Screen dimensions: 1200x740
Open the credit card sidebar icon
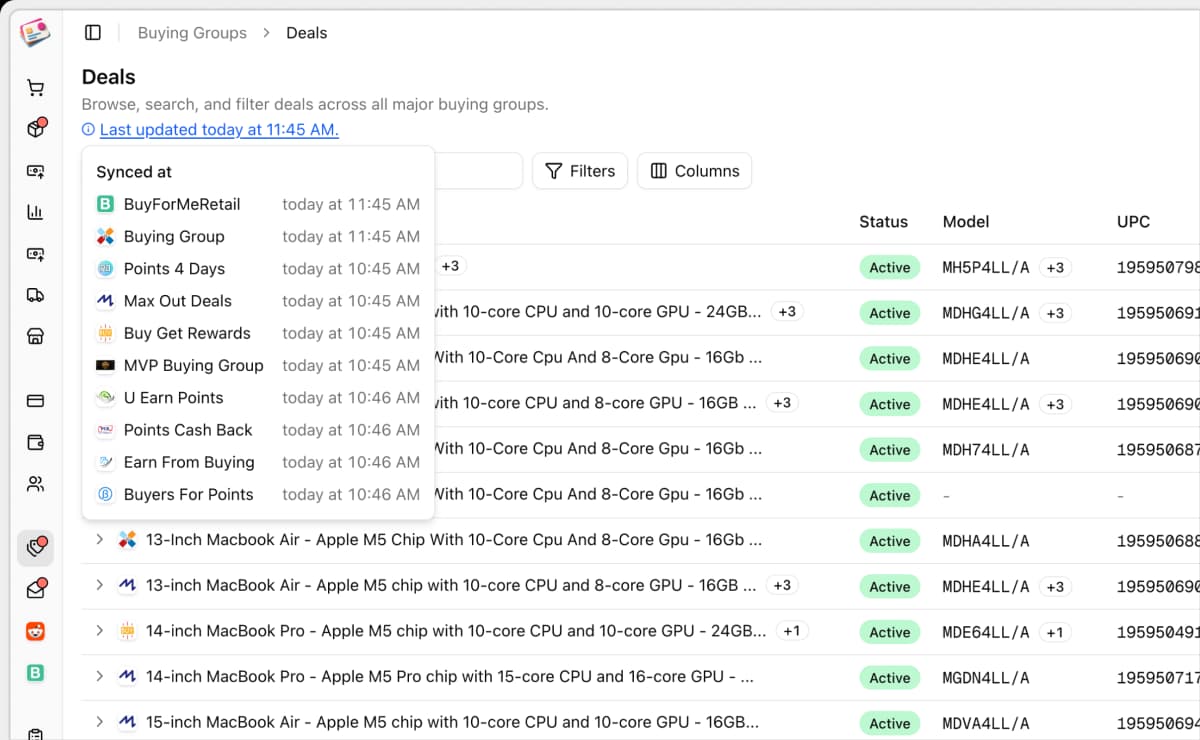pyautogui.click(x=35, y=401)
